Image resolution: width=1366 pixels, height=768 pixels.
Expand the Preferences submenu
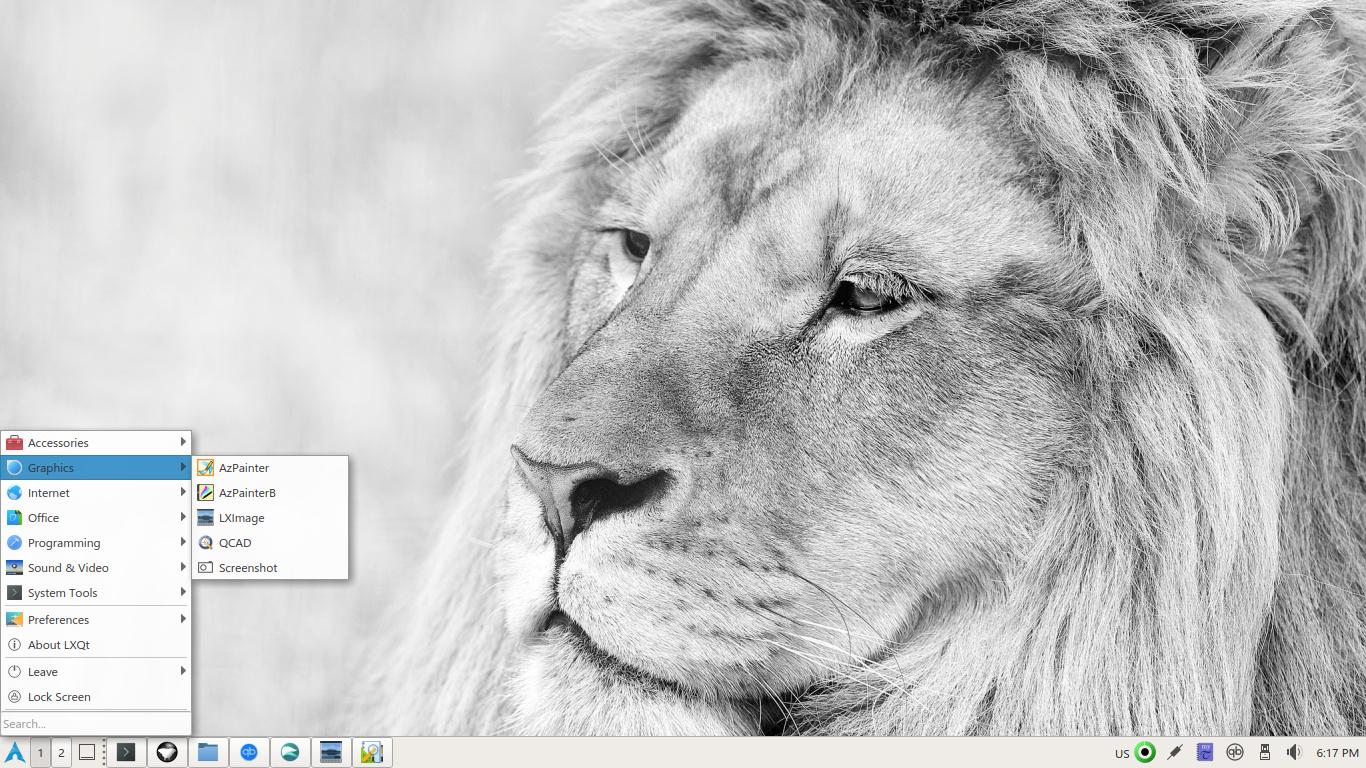[96, 620]
